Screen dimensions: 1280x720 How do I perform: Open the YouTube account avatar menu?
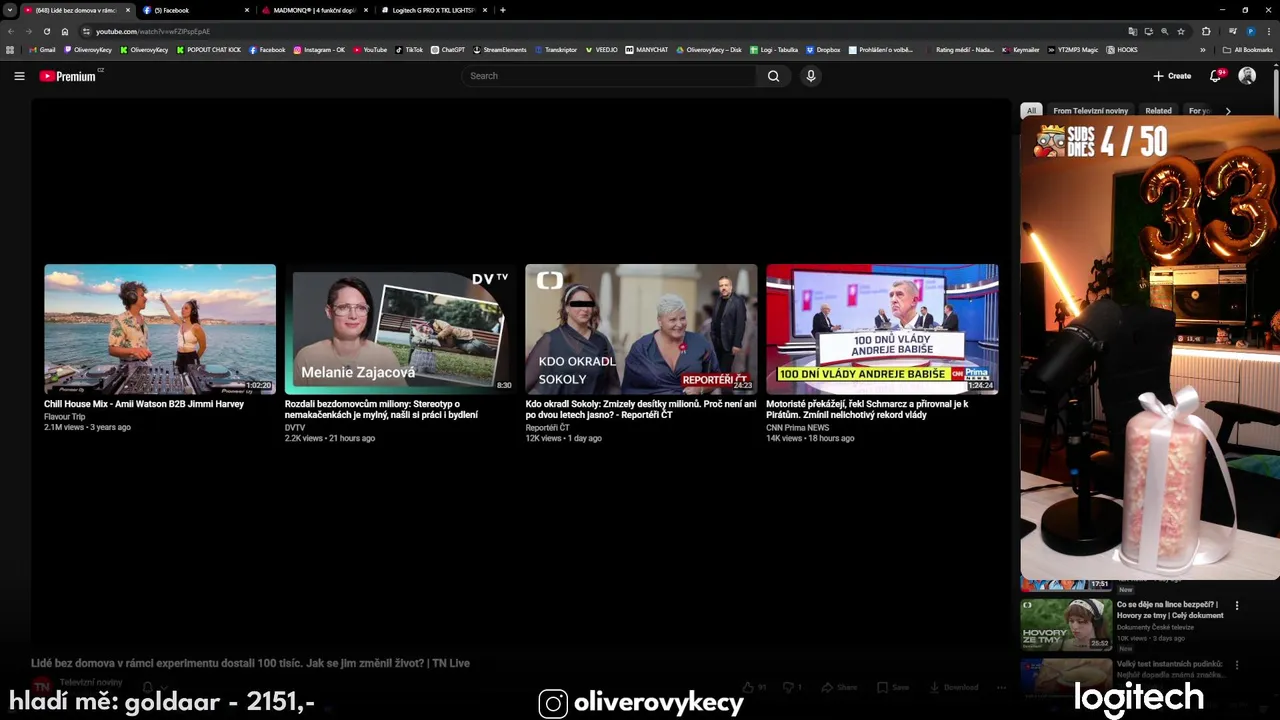pyautogui.click(x=1247, y=76)
